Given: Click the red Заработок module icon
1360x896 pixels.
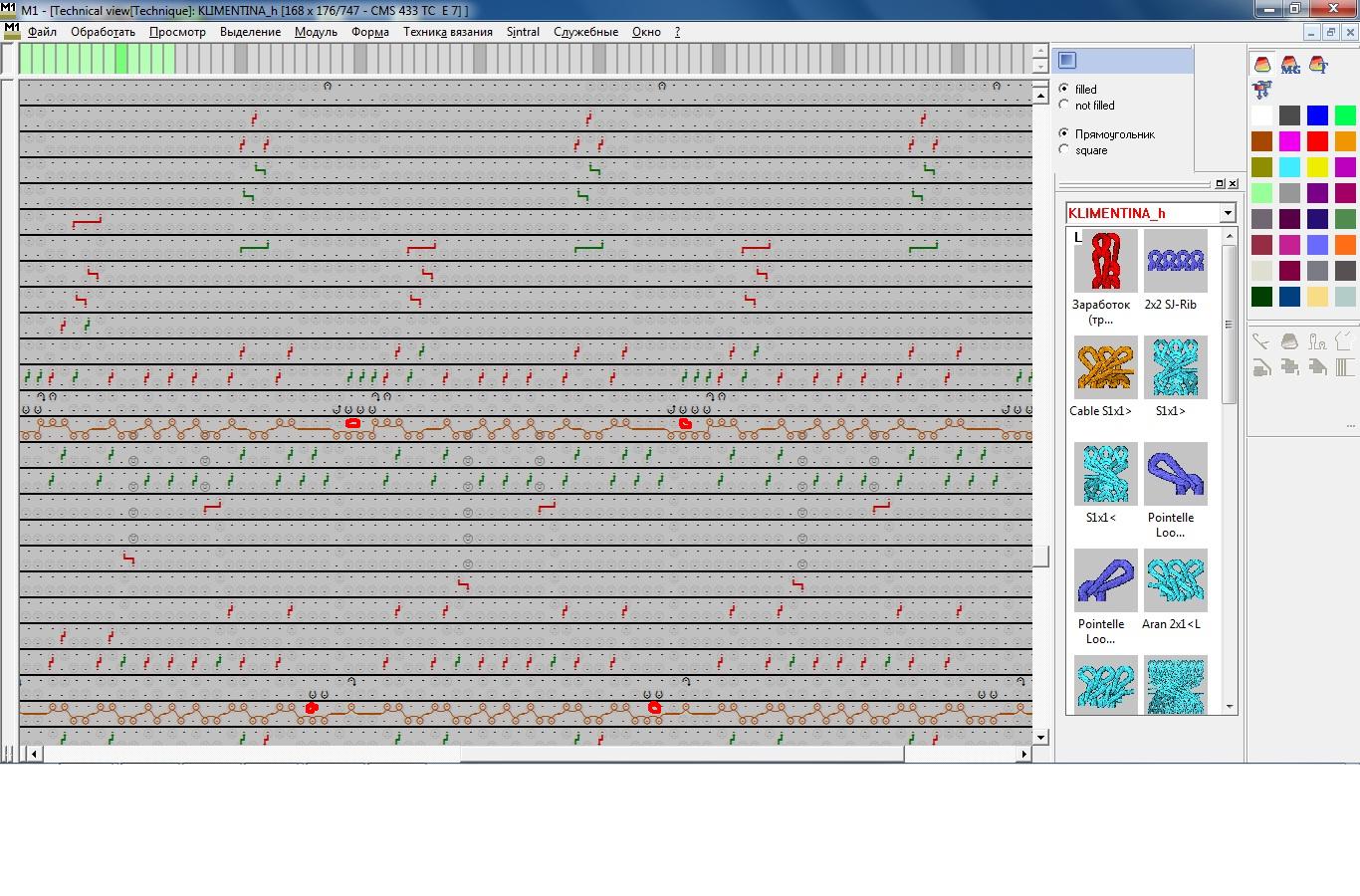Looking at the screenshot, I should click(1105, 261).
